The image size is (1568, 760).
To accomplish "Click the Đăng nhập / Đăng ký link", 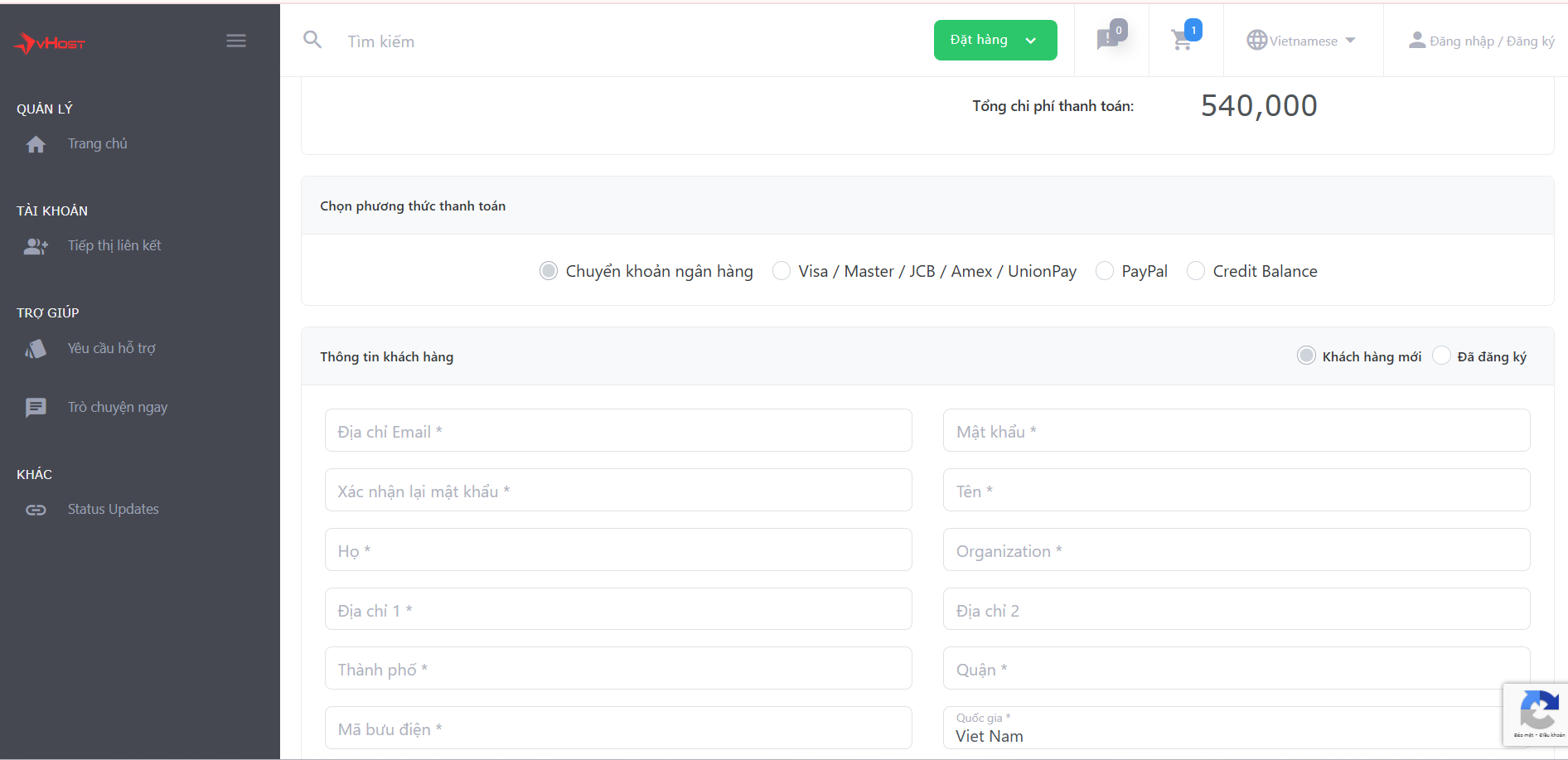I will [1491, 41].
